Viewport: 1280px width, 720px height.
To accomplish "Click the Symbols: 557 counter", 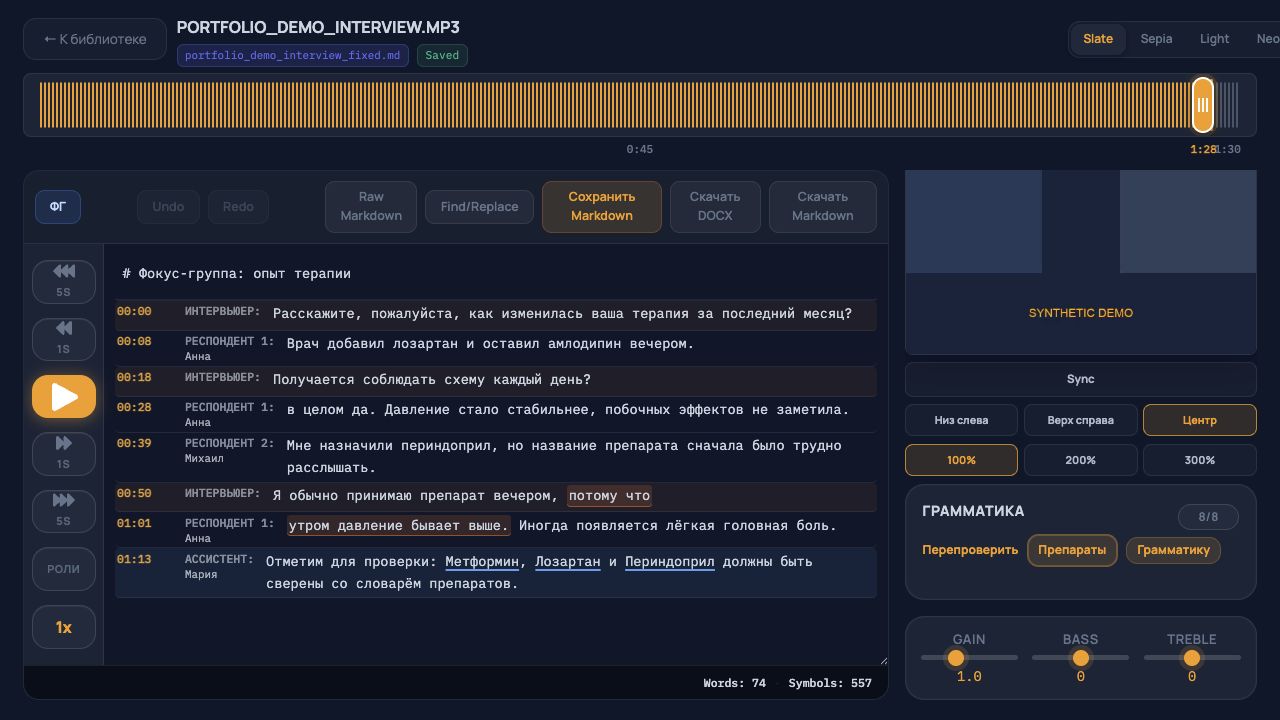I will click(x=830, y=684).
